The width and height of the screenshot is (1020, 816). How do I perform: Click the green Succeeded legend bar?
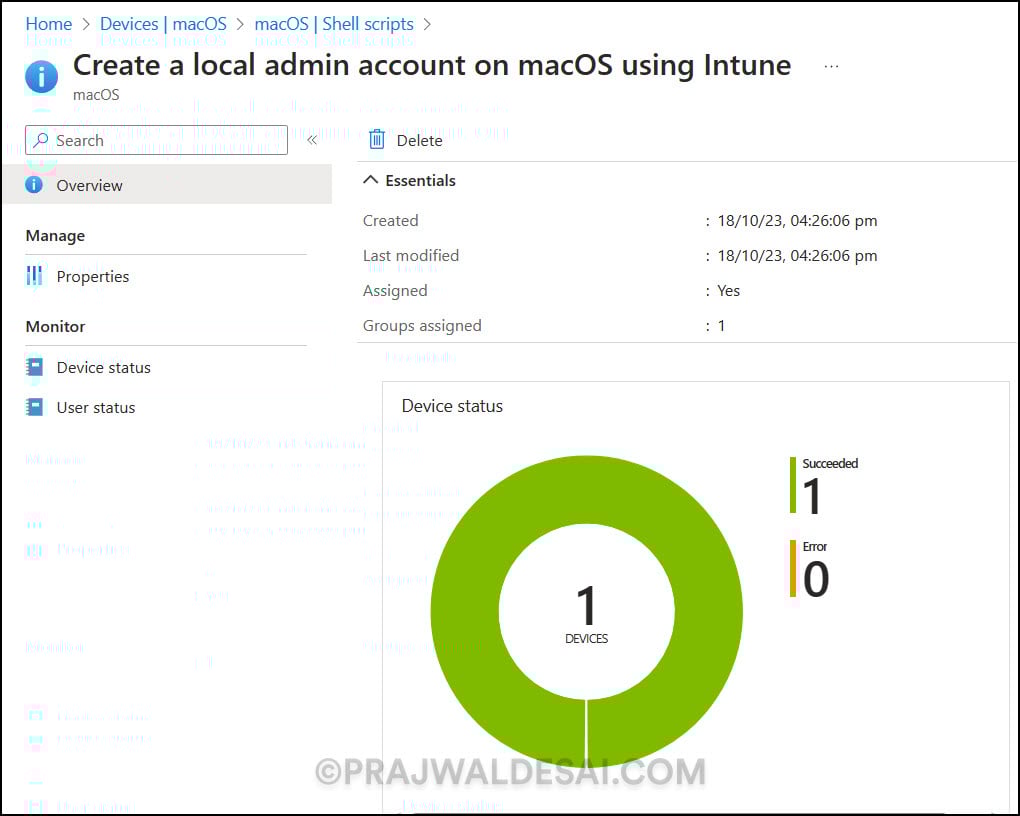793,485
